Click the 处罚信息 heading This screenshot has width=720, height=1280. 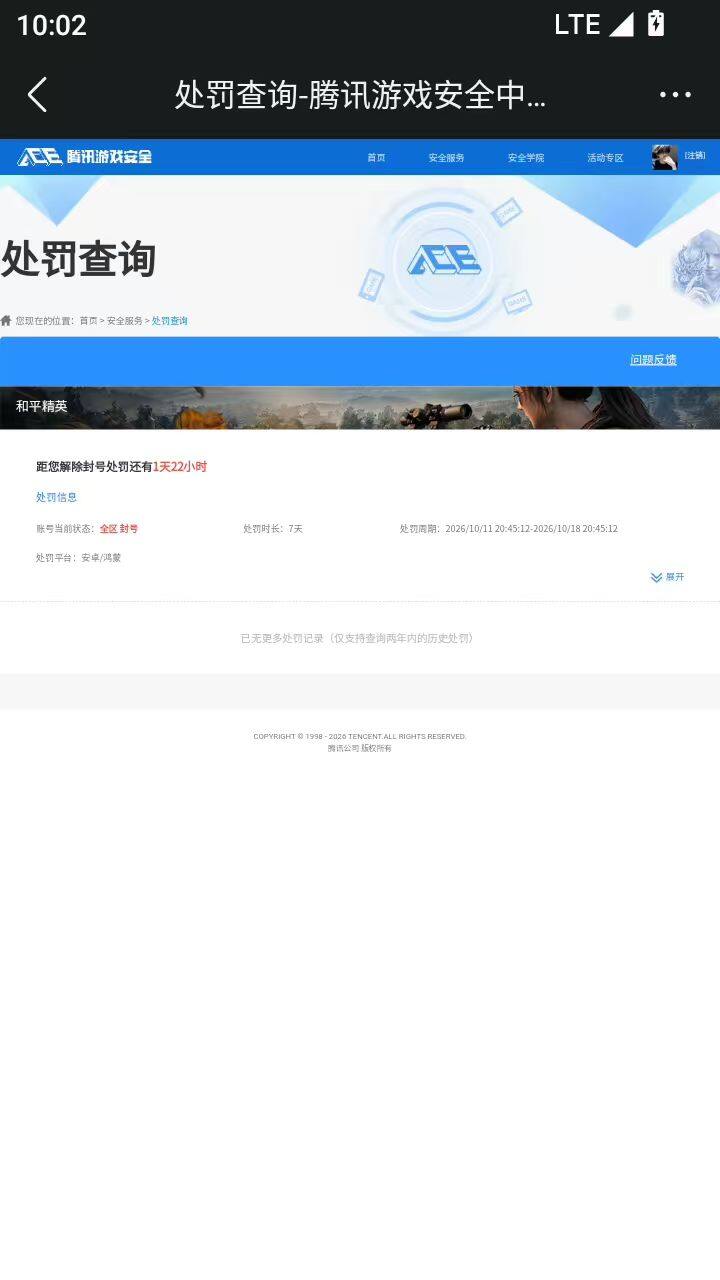56,497
